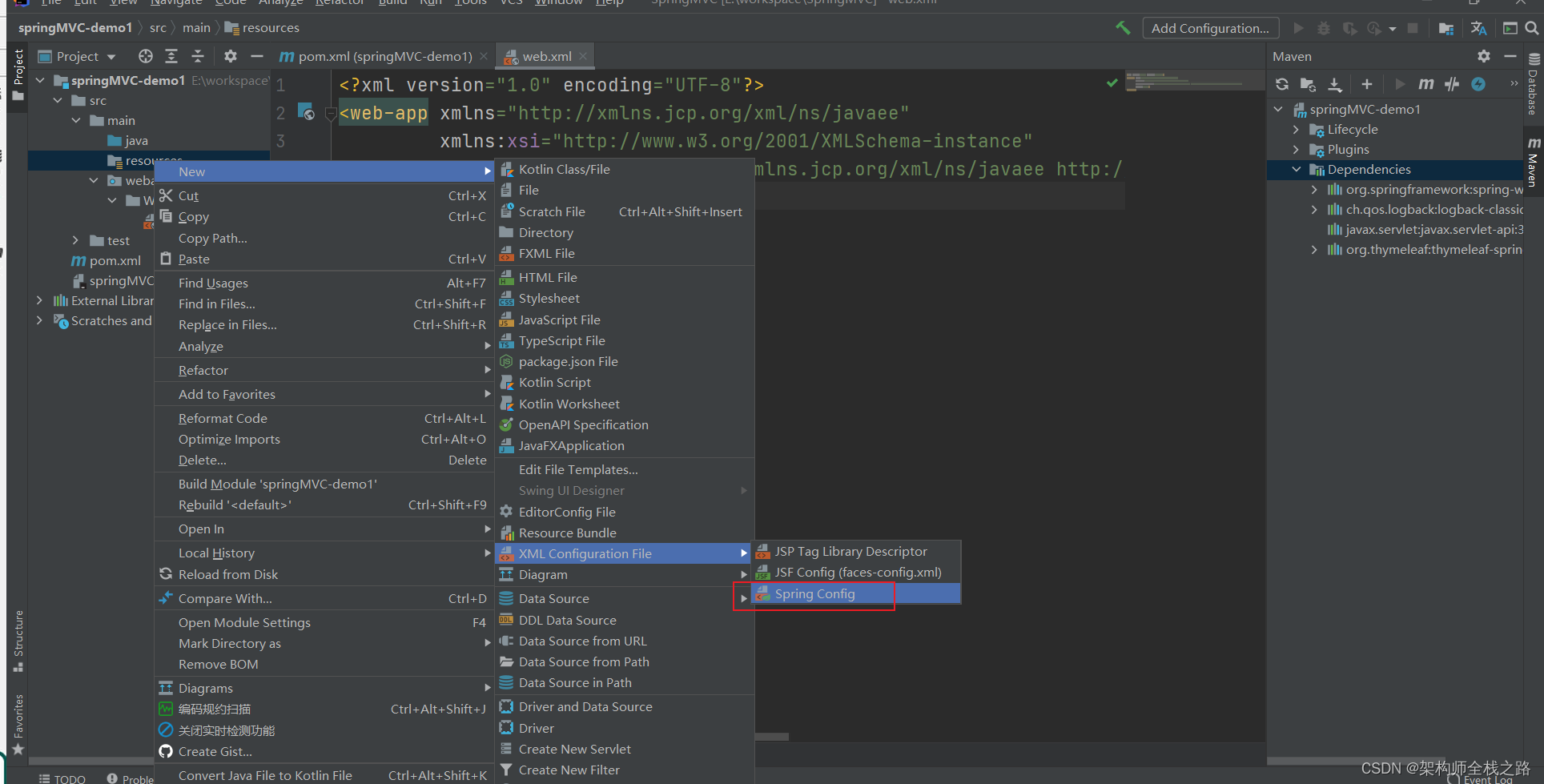Click the green inspection checkmark in editor
The image size is (1544, 784).
coord(1112,82)
